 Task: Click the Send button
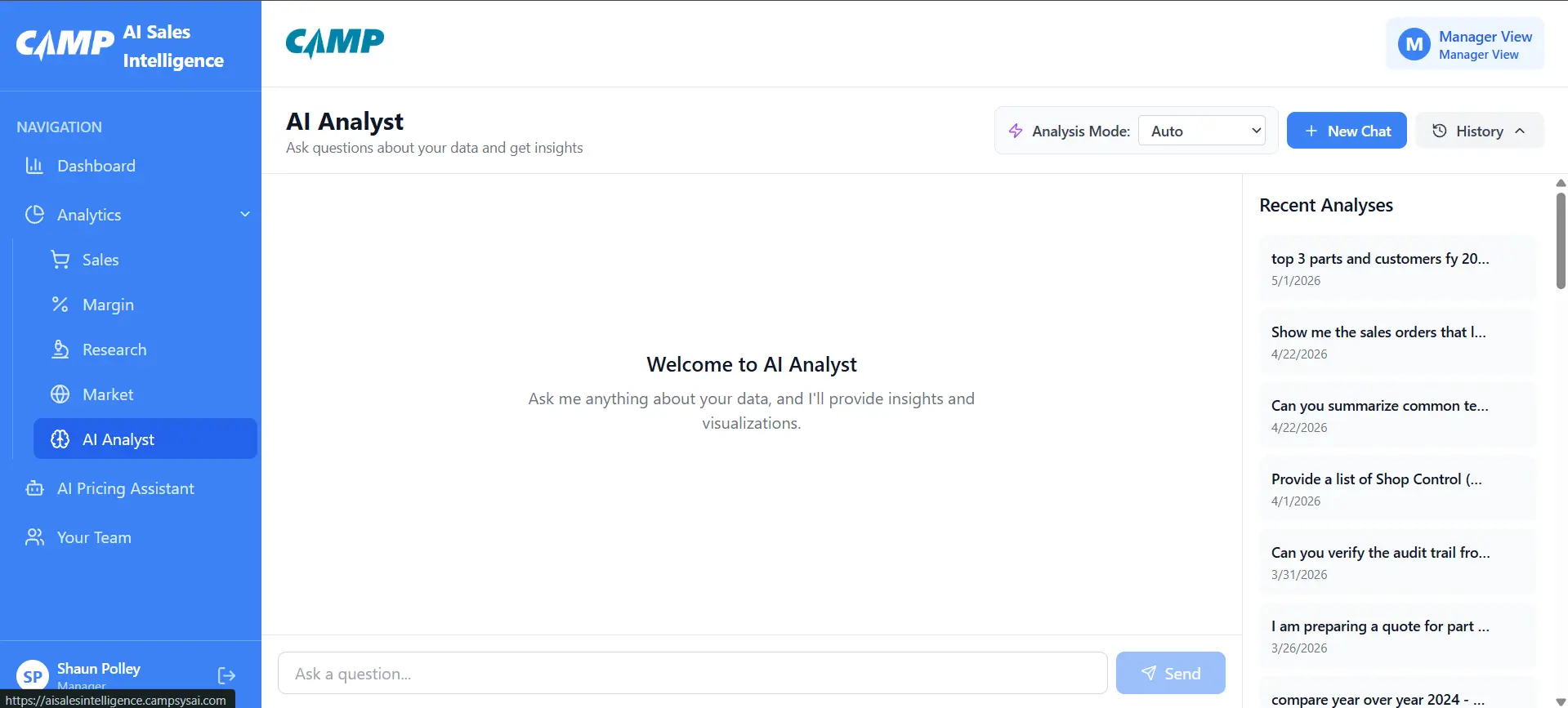click(1170, 673)
